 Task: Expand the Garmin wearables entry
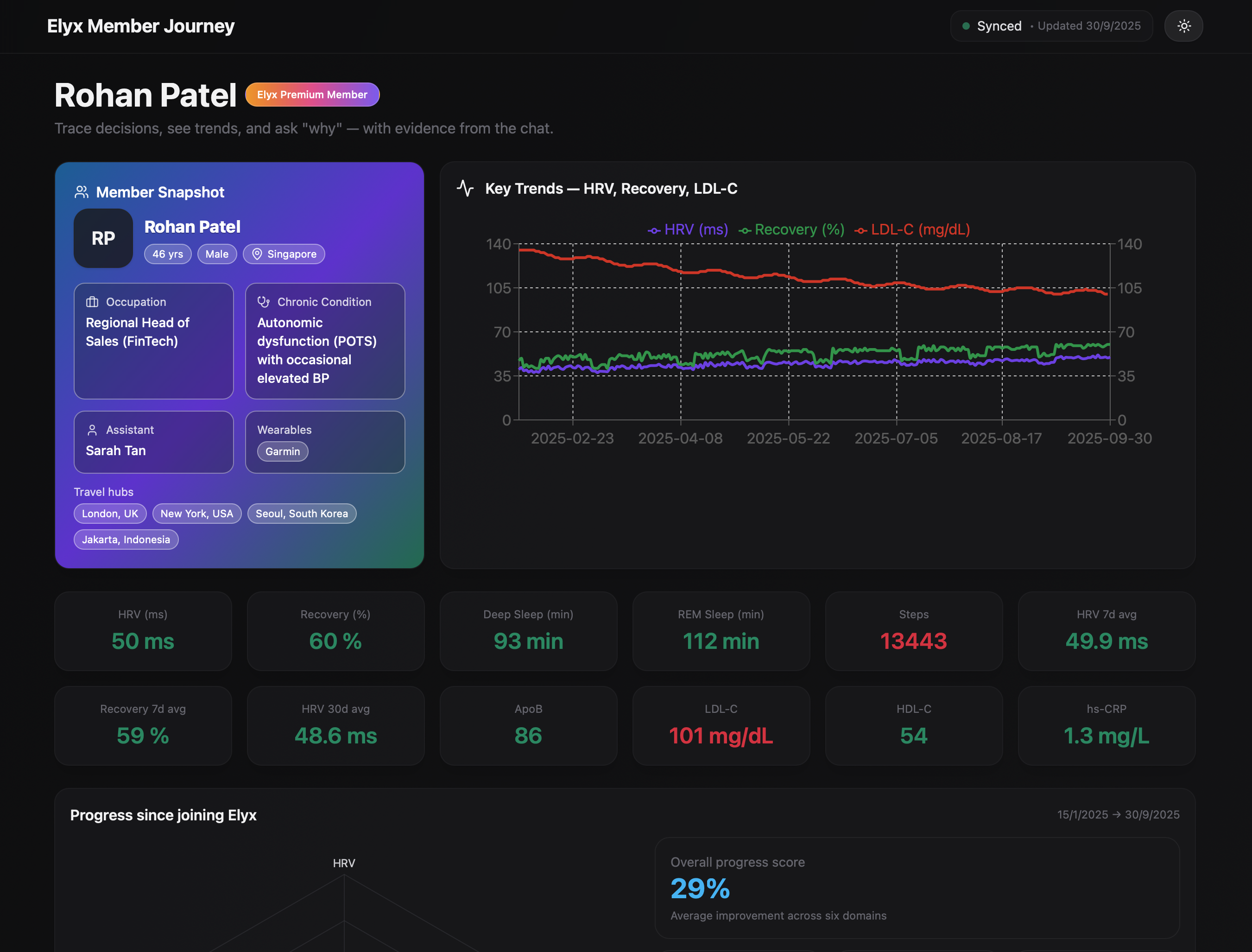click(x=282, y=451)
